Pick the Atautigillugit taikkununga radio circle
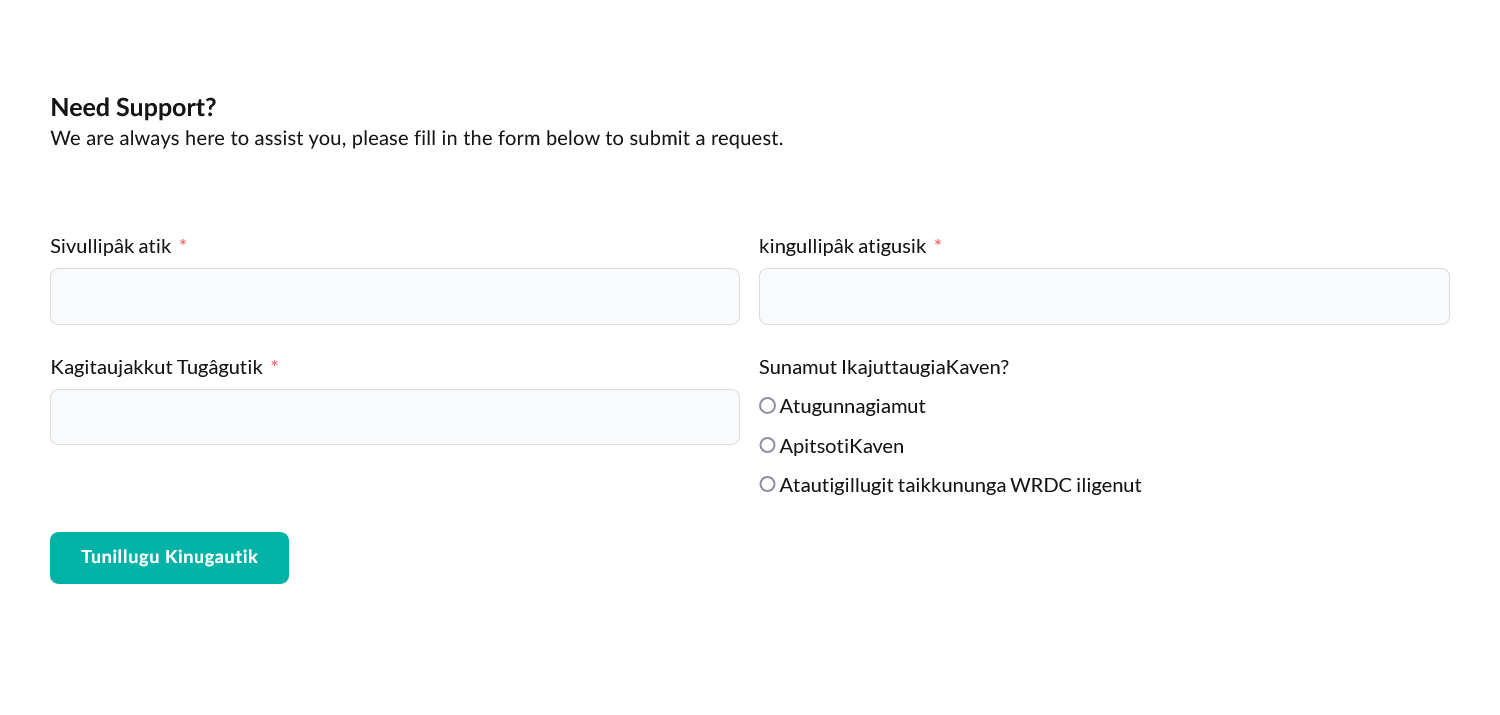This screenshot has width=1500, height=715. coord(767,484)
